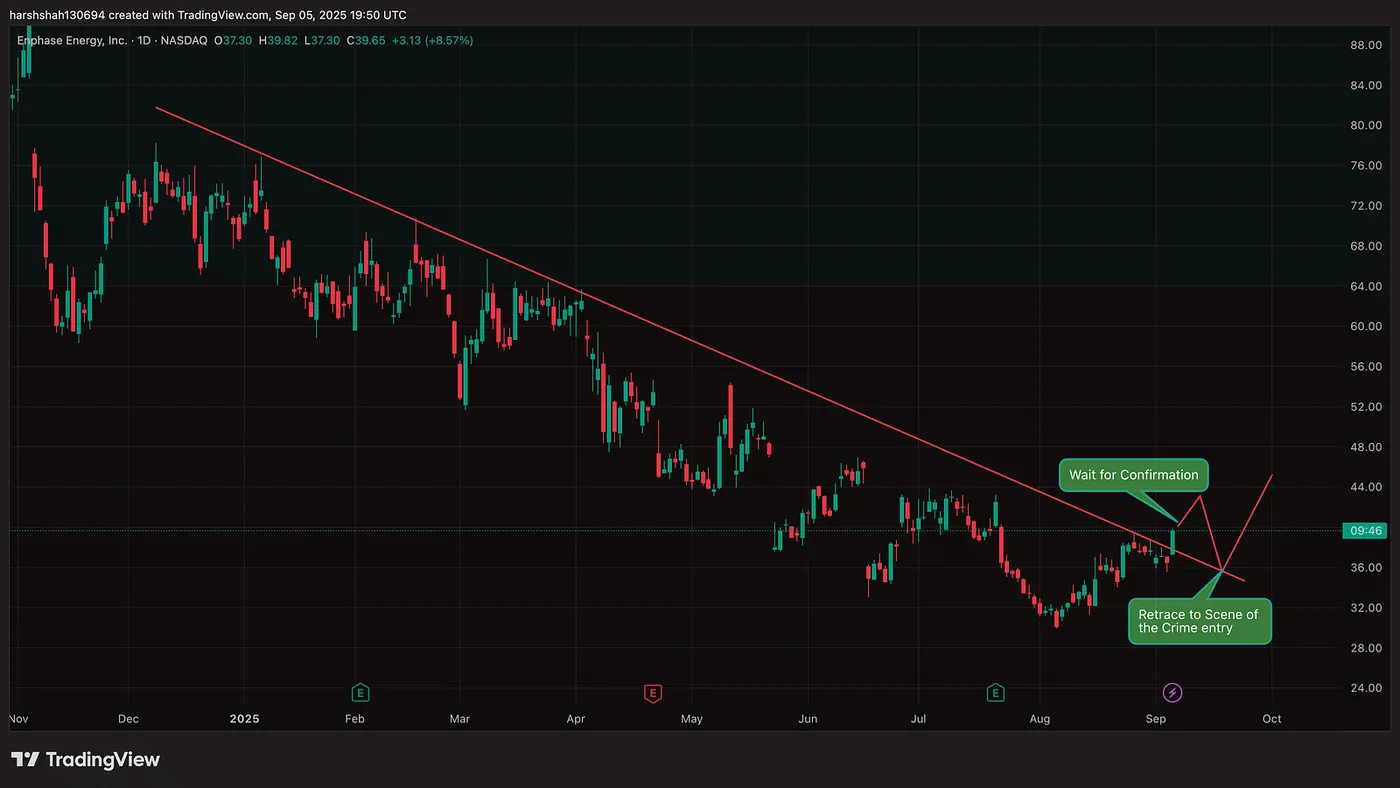Click the high value H39.82

coord(280,41)
